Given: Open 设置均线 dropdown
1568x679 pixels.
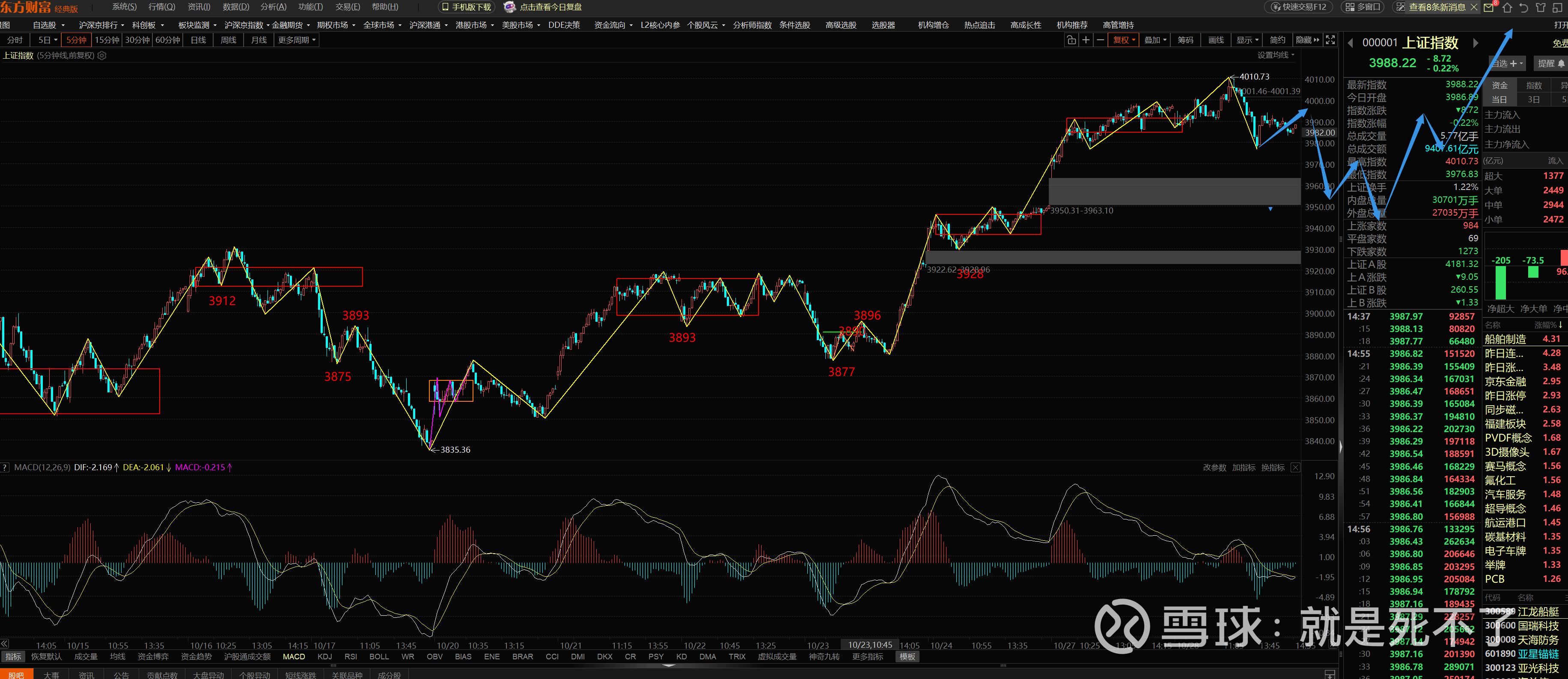Looking at the screenshot, I should [x=1276, y=55].
